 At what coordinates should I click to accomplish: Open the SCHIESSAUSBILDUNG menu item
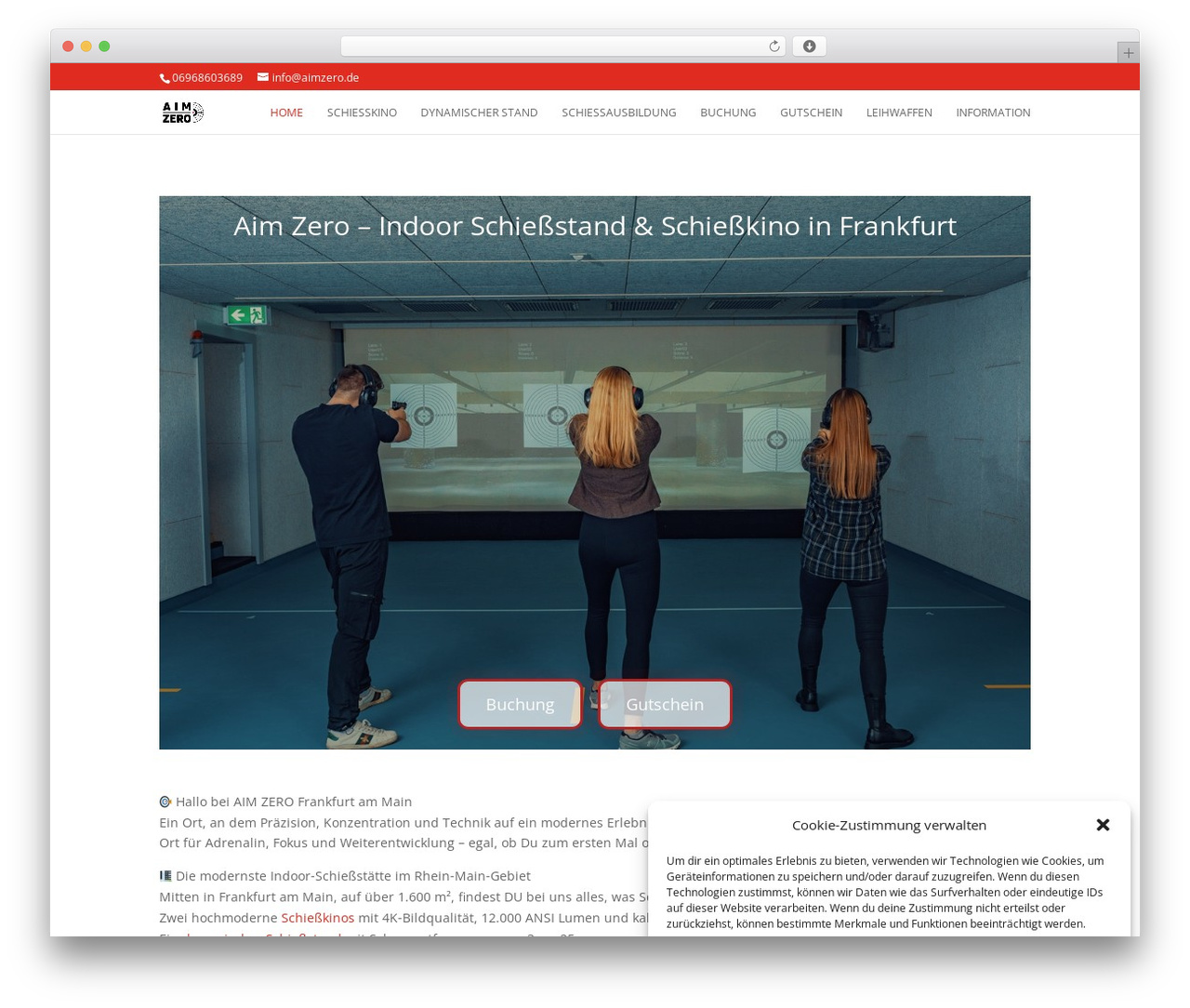tap(618, 113)
